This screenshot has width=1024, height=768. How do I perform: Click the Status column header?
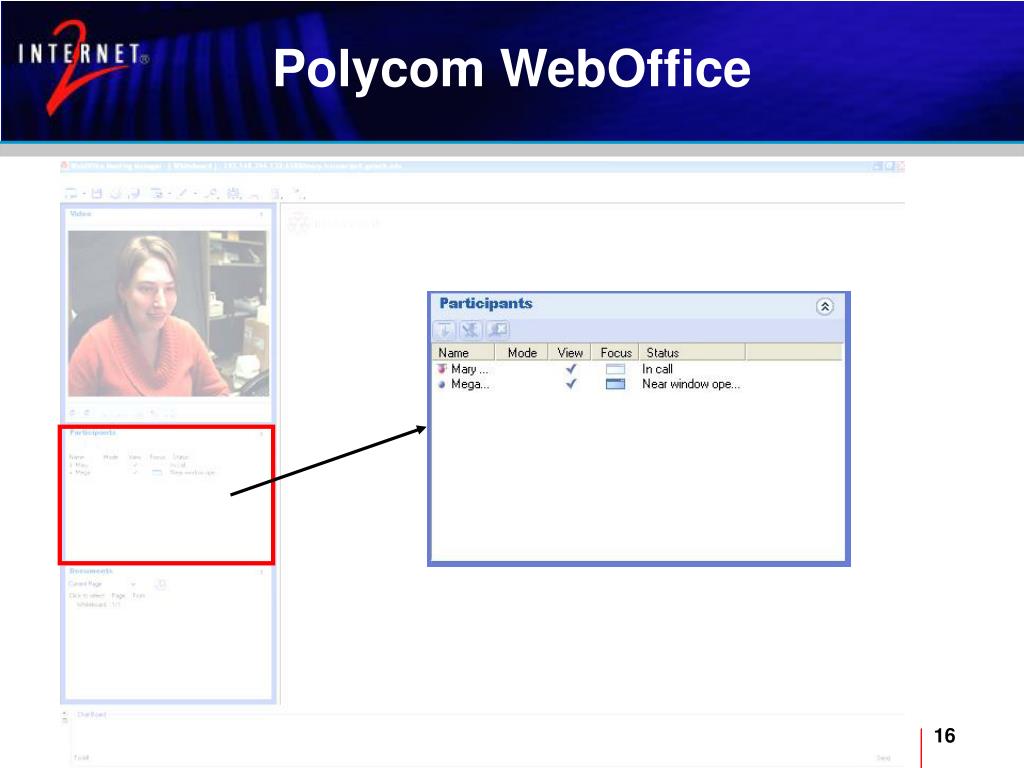coord(692,353)
